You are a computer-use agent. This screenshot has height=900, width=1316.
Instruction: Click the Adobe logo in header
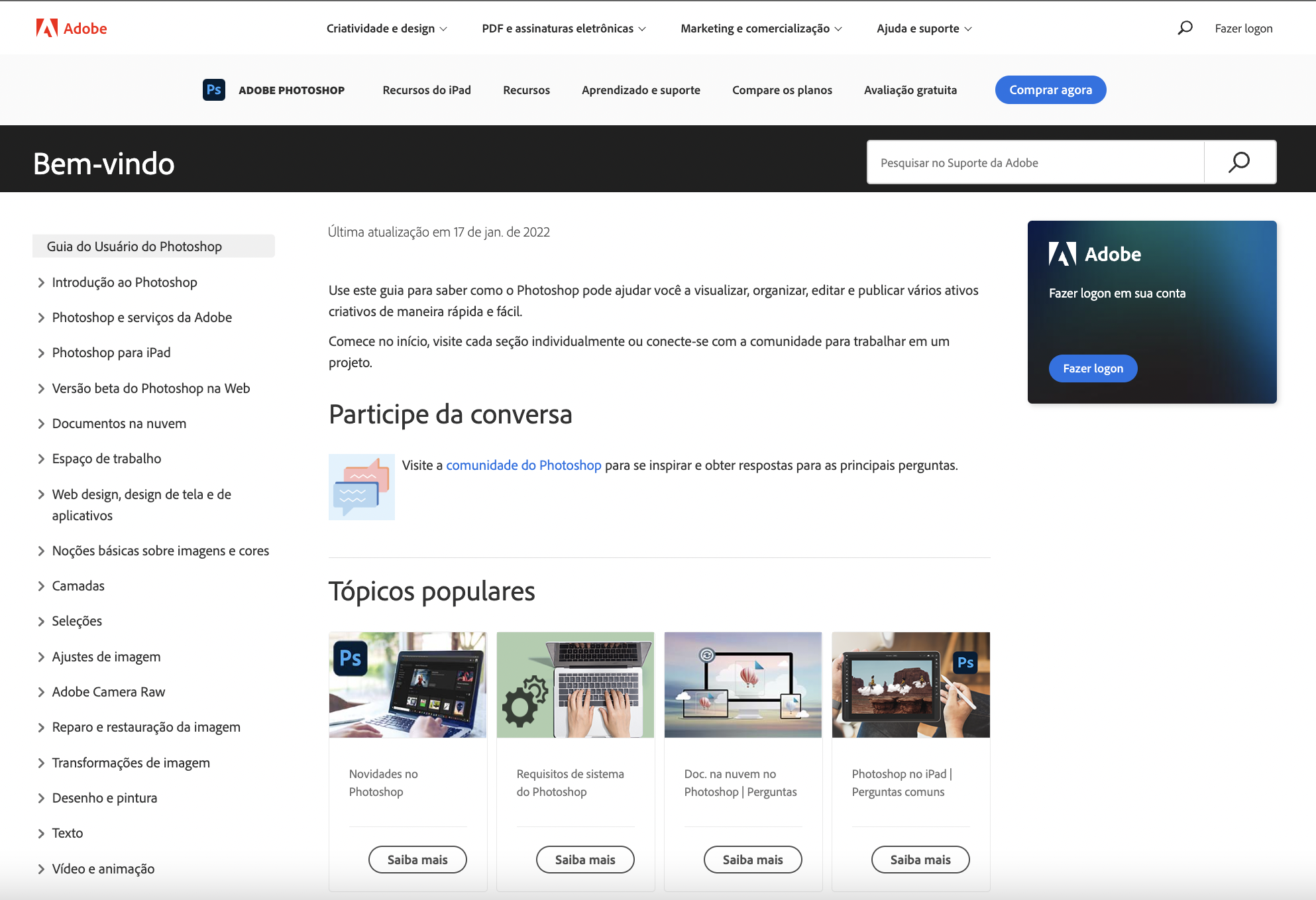(72, 28)
